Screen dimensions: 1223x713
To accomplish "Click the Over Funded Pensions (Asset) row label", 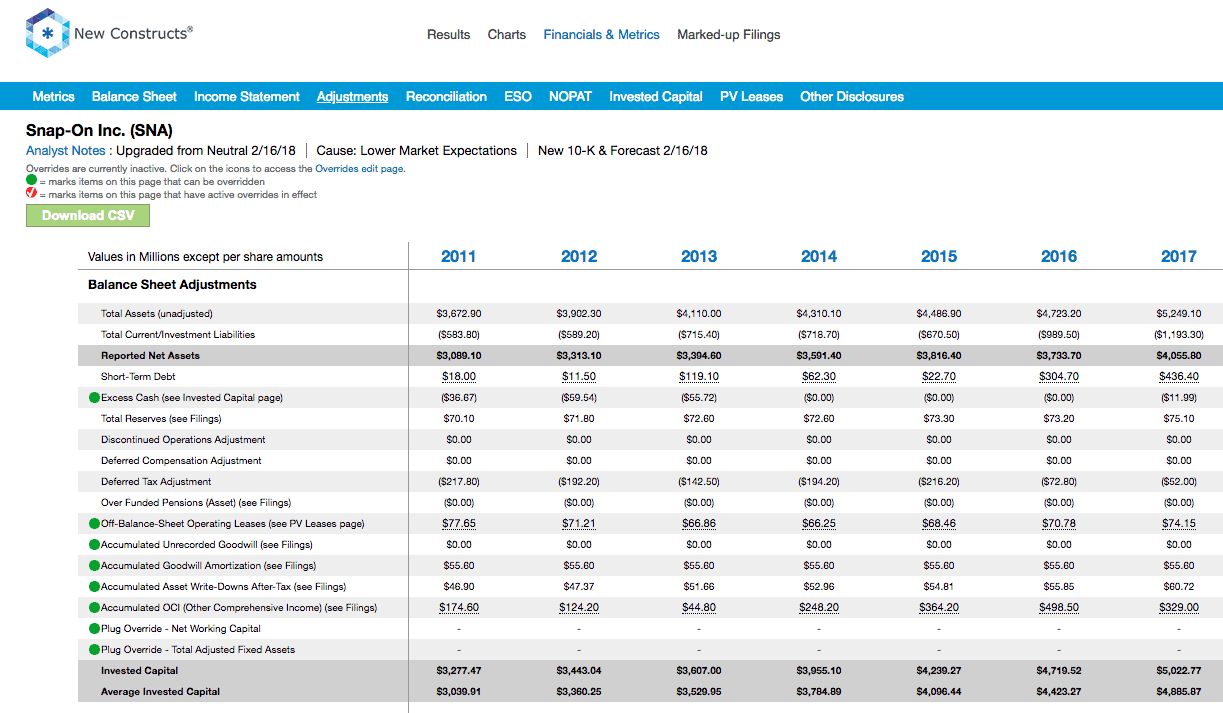I will click(196, 503).
